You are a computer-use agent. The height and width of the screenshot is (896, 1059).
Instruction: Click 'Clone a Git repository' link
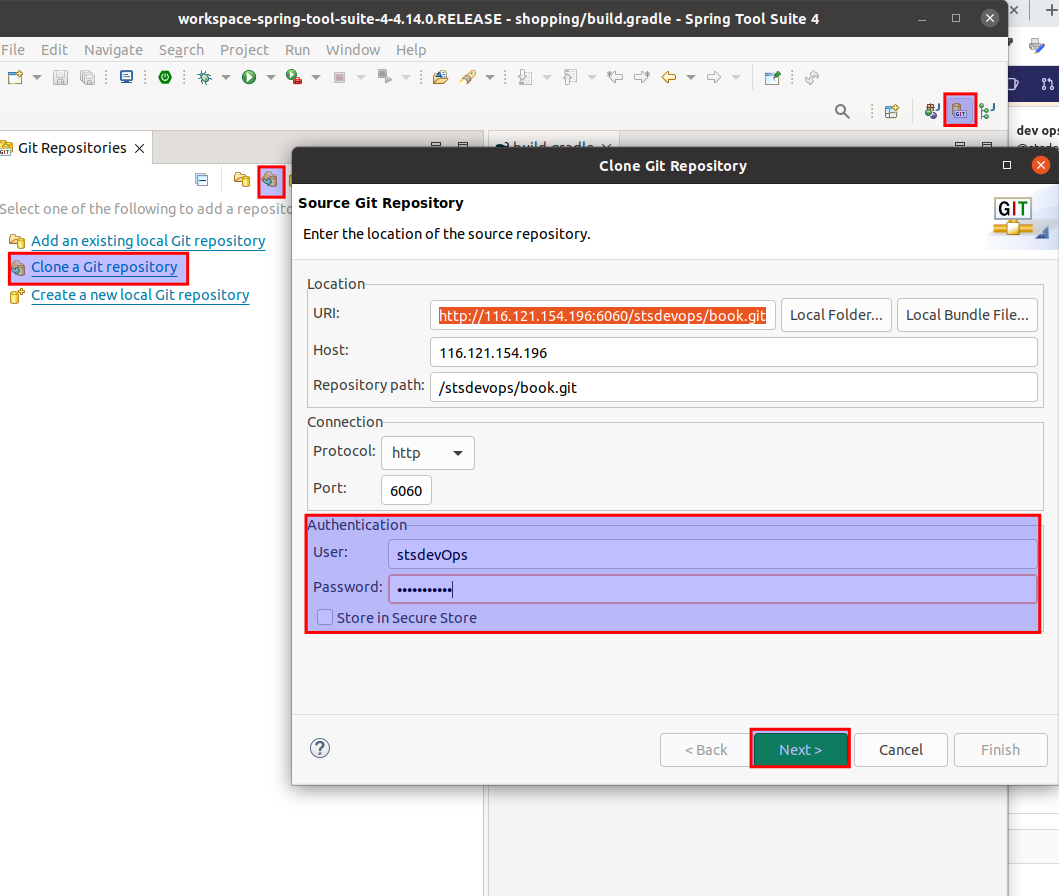coord(104,267)
